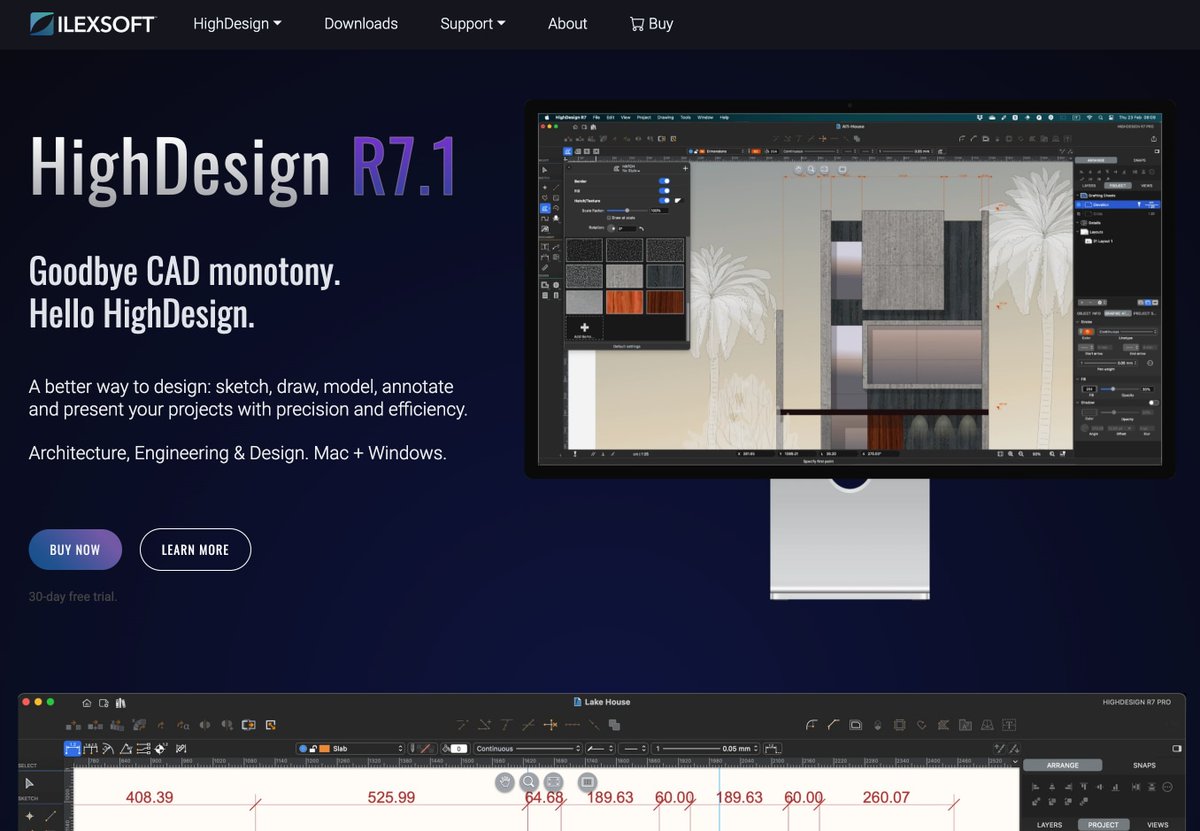Click the orange Slab color swatch
The height and width of the screenshot is (831, 1200).
(324, 748)
